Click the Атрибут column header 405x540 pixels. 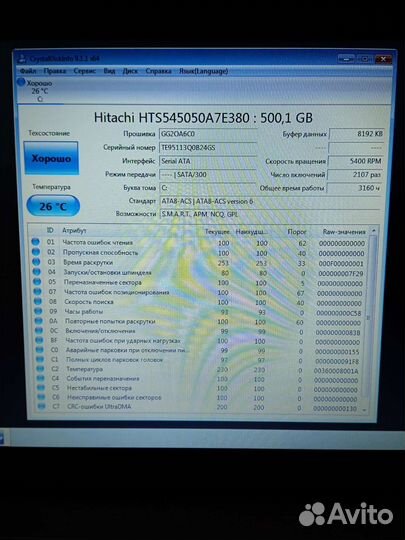pos(74,230)
